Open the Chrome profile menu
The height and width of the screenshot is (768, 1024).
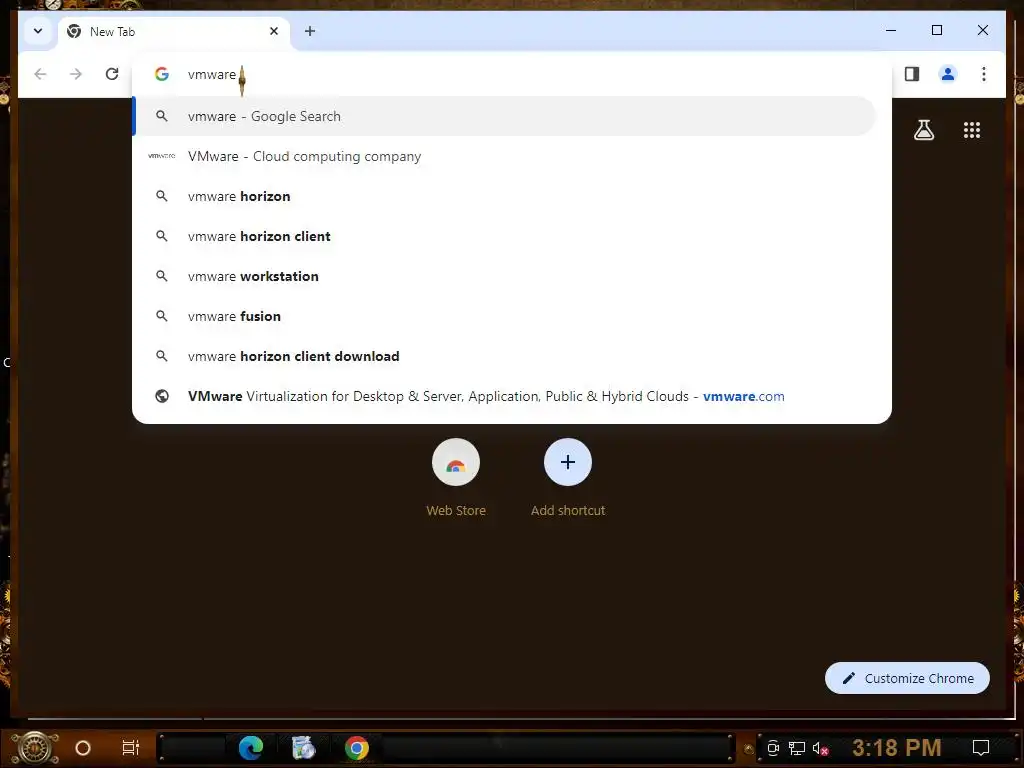948,74
